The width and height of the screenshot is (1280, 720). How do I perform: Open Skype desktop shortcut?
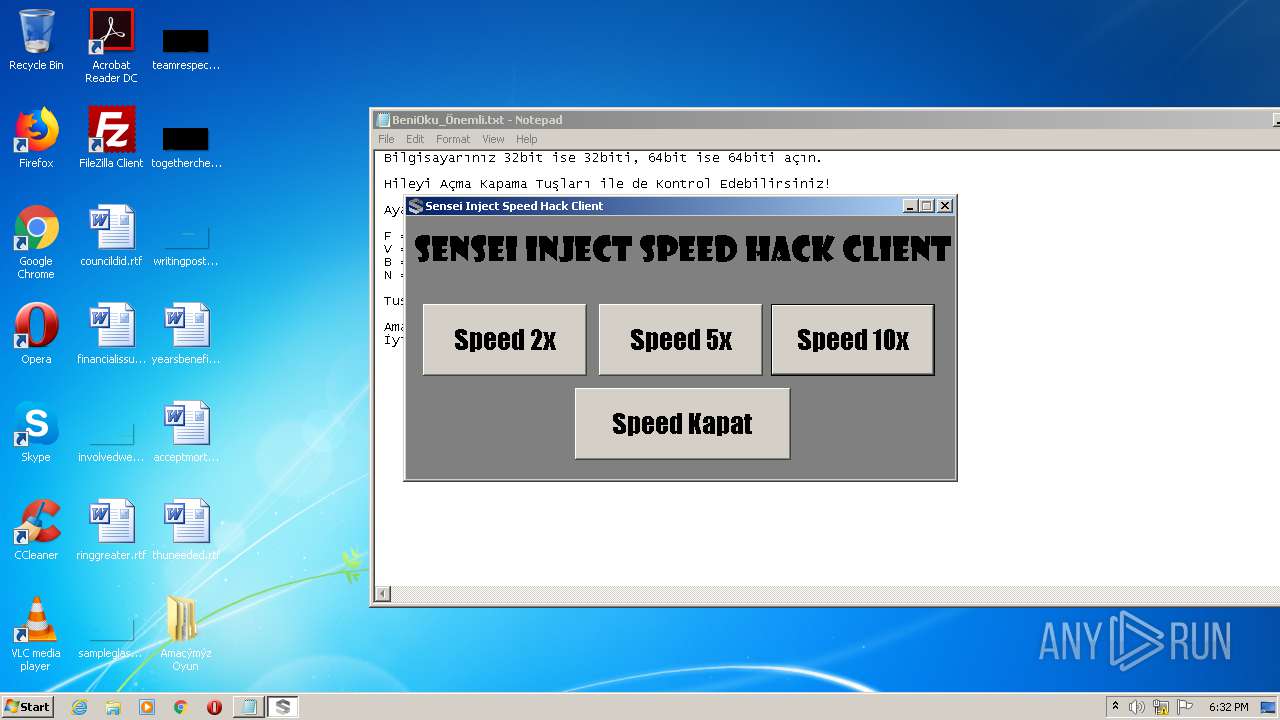coord(36,432)
